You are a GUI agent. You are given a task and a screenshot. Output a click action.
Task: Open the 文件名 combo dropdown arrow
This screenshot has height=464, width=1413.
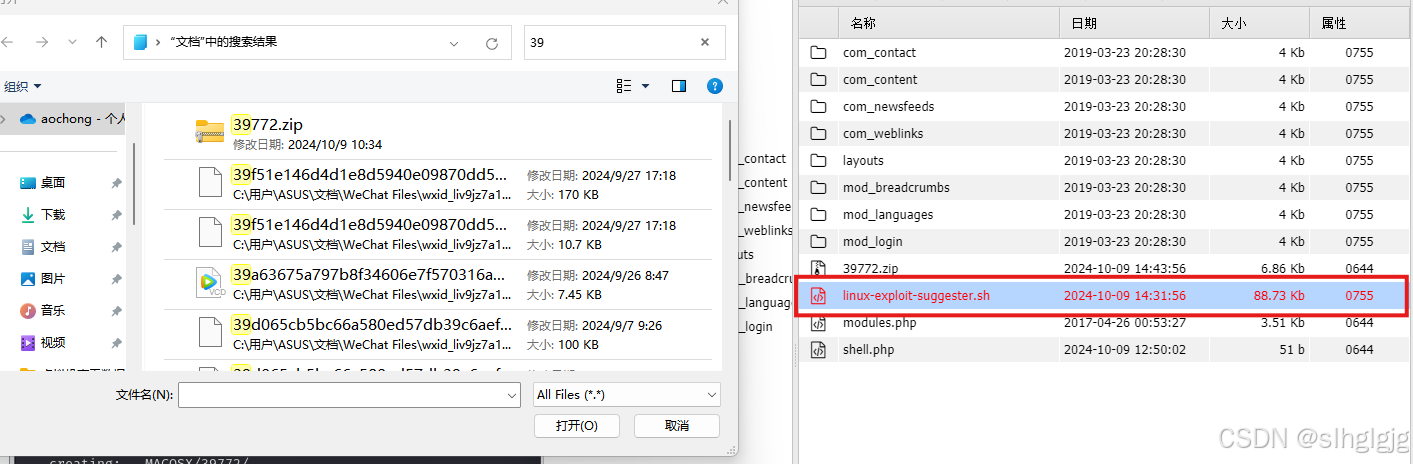click(x=510, y=395)
